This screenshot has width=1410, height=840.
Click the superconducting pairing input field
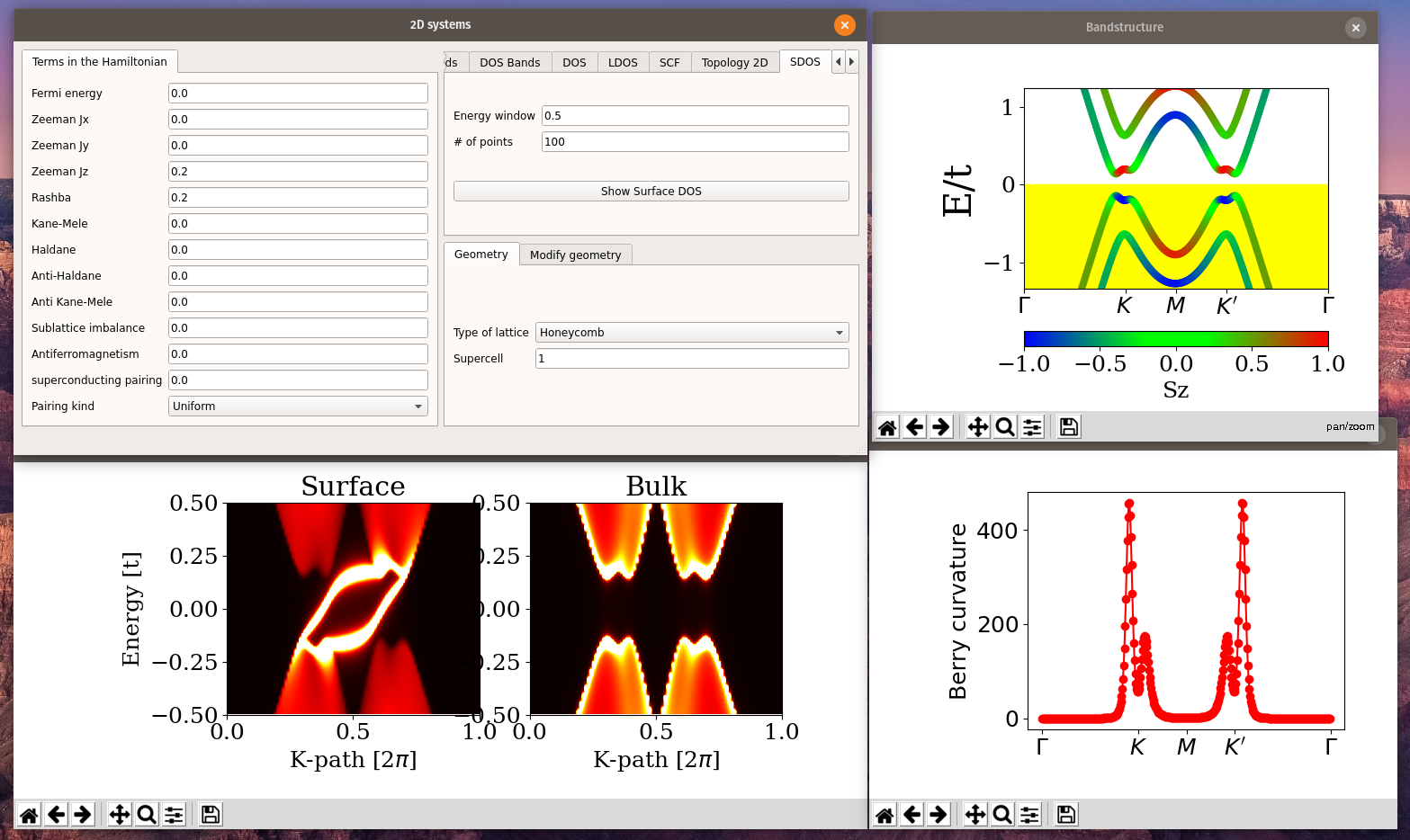click(298, 380)
